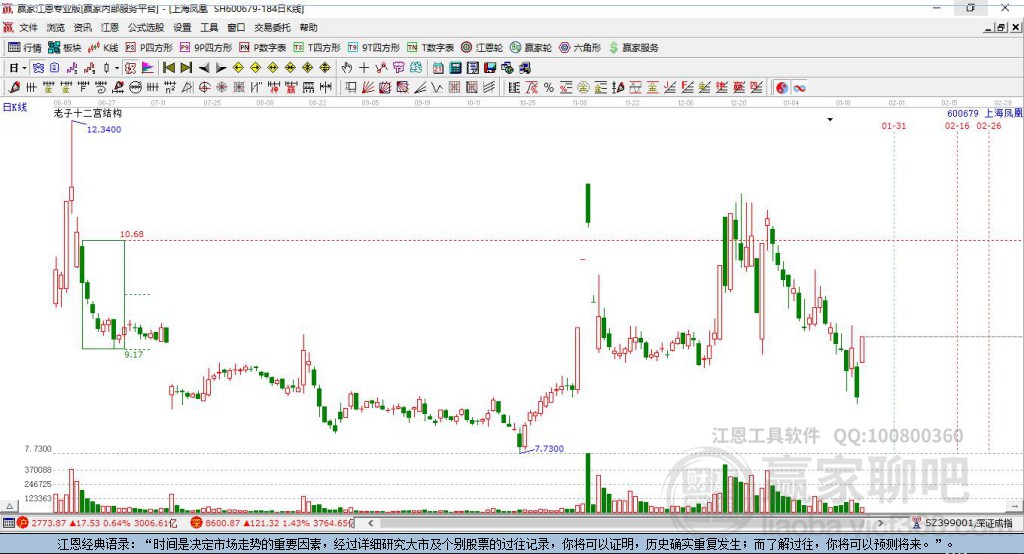Open the candlestick style dropdown arrow
This screenshot has width=1024, height=554.
[117, 68]
